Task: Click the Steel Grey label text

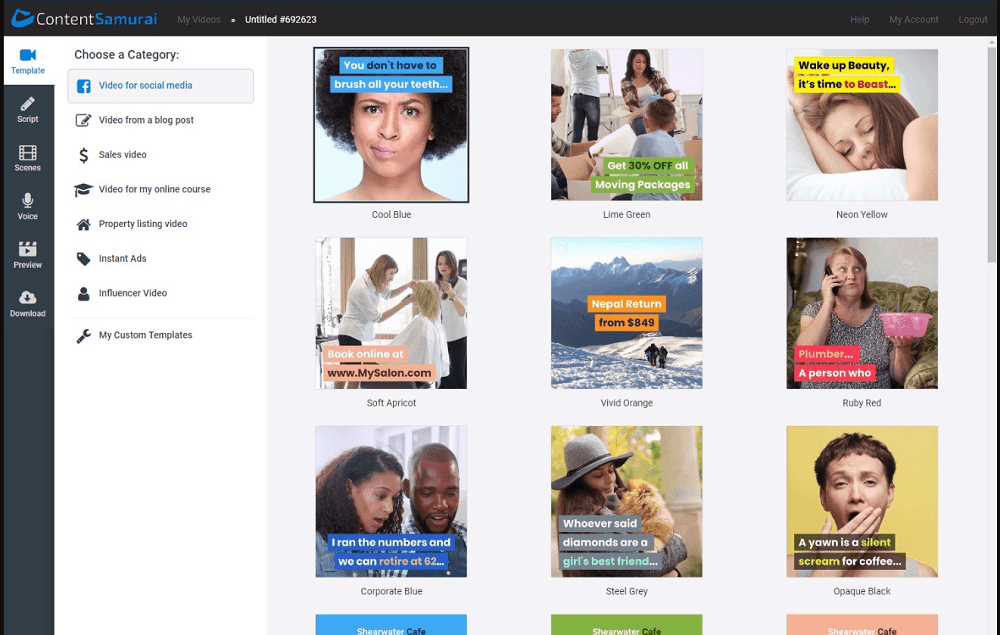Action: (x=626, y=591)
